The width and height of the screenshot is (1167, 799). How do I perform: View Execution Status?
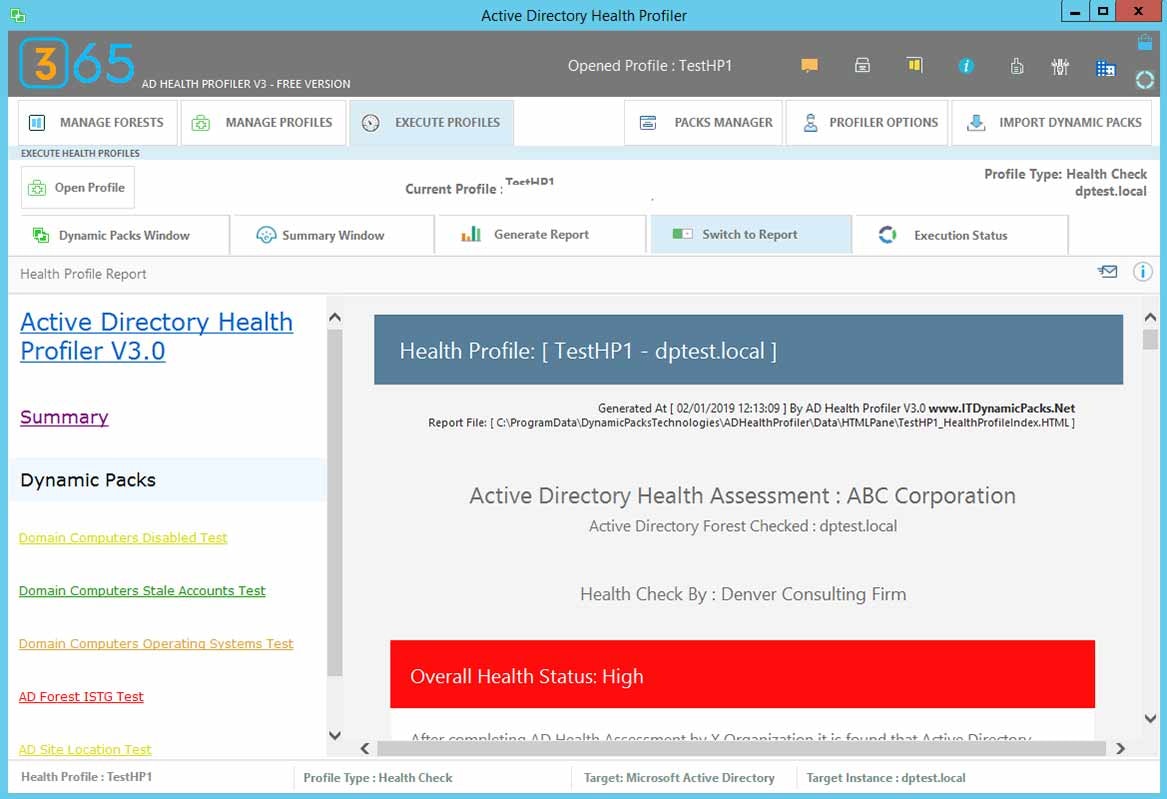pos(961,235)
